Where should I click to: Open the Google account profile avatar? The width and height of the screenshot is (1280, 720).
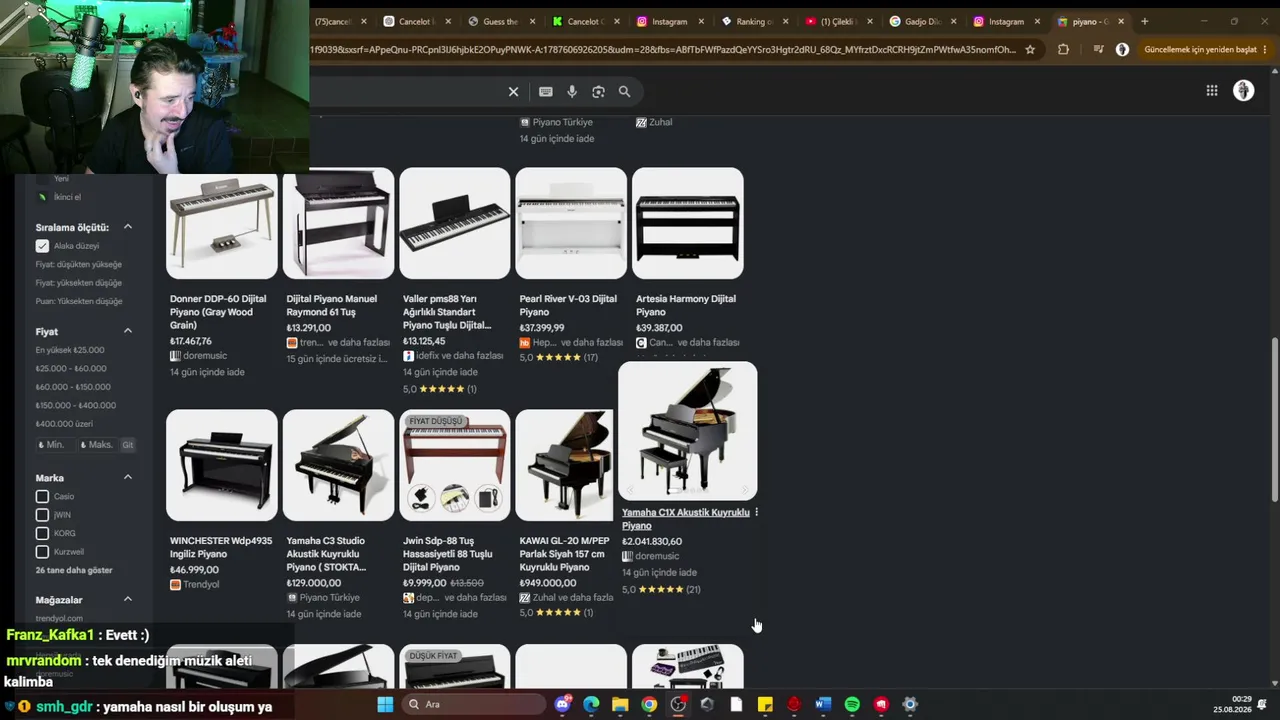[1243, 91]
